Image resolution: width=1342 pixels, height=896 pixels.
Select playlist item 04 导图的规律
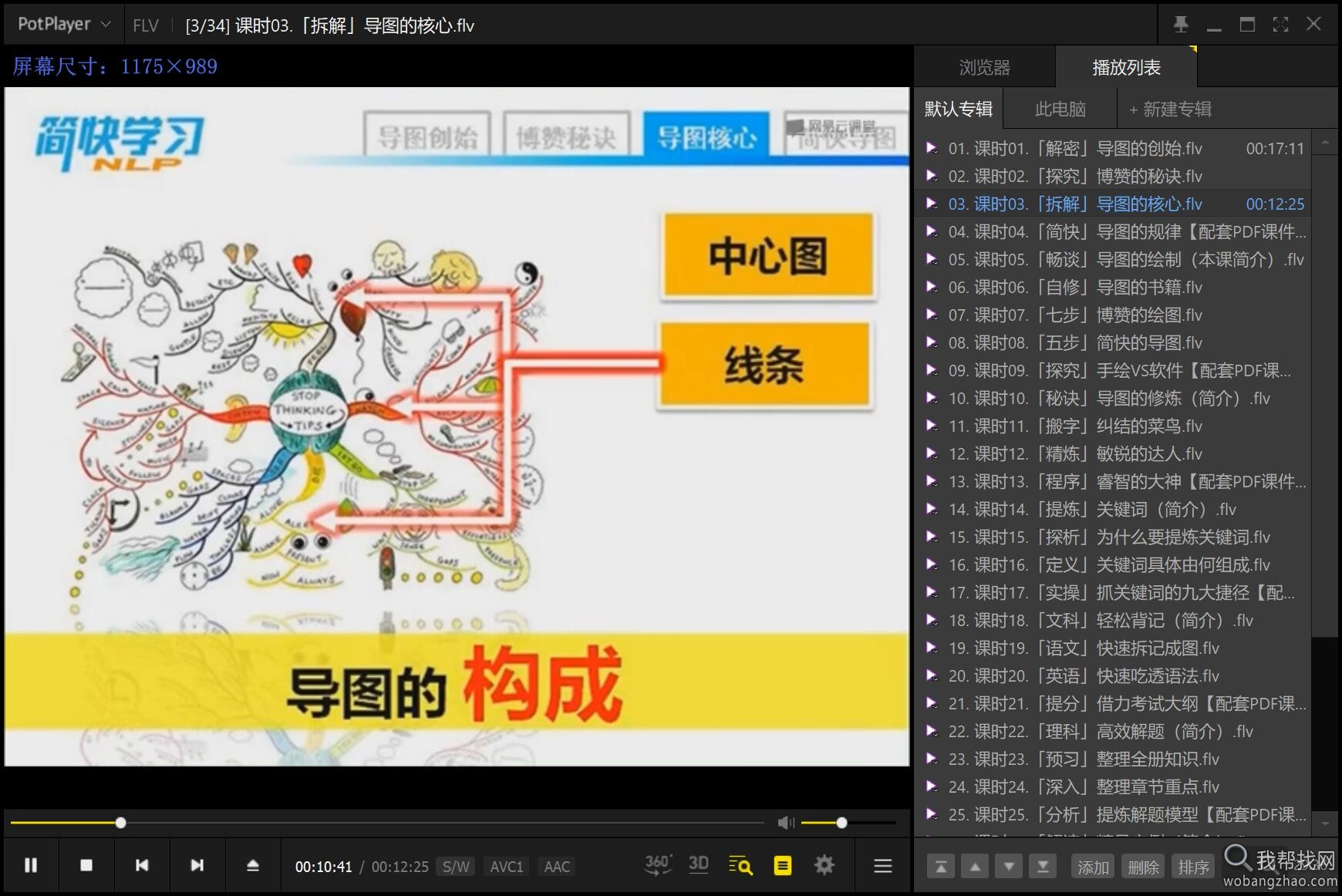(x=1114, y=231)
